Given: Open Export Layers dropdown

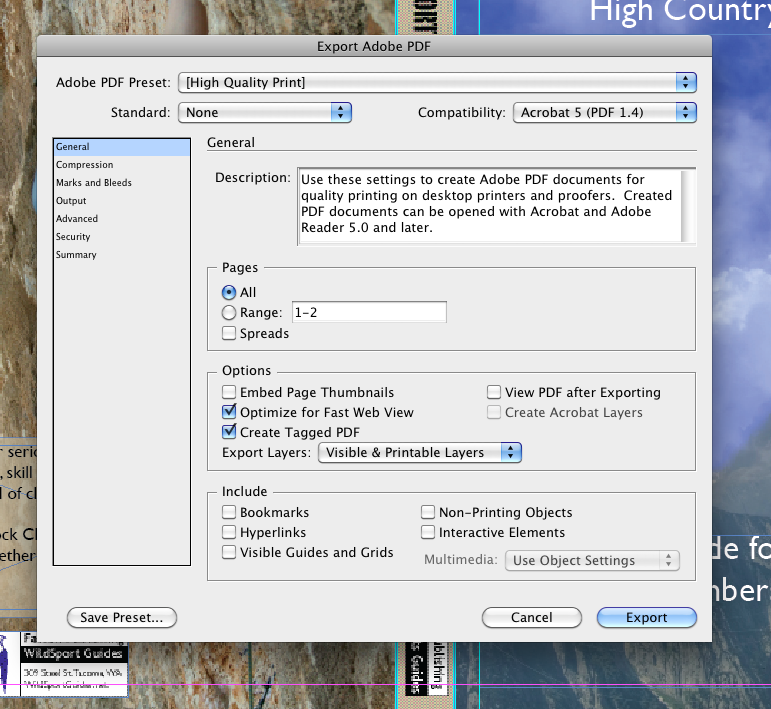Looking at the screenshot, I should tap(420, 452).
